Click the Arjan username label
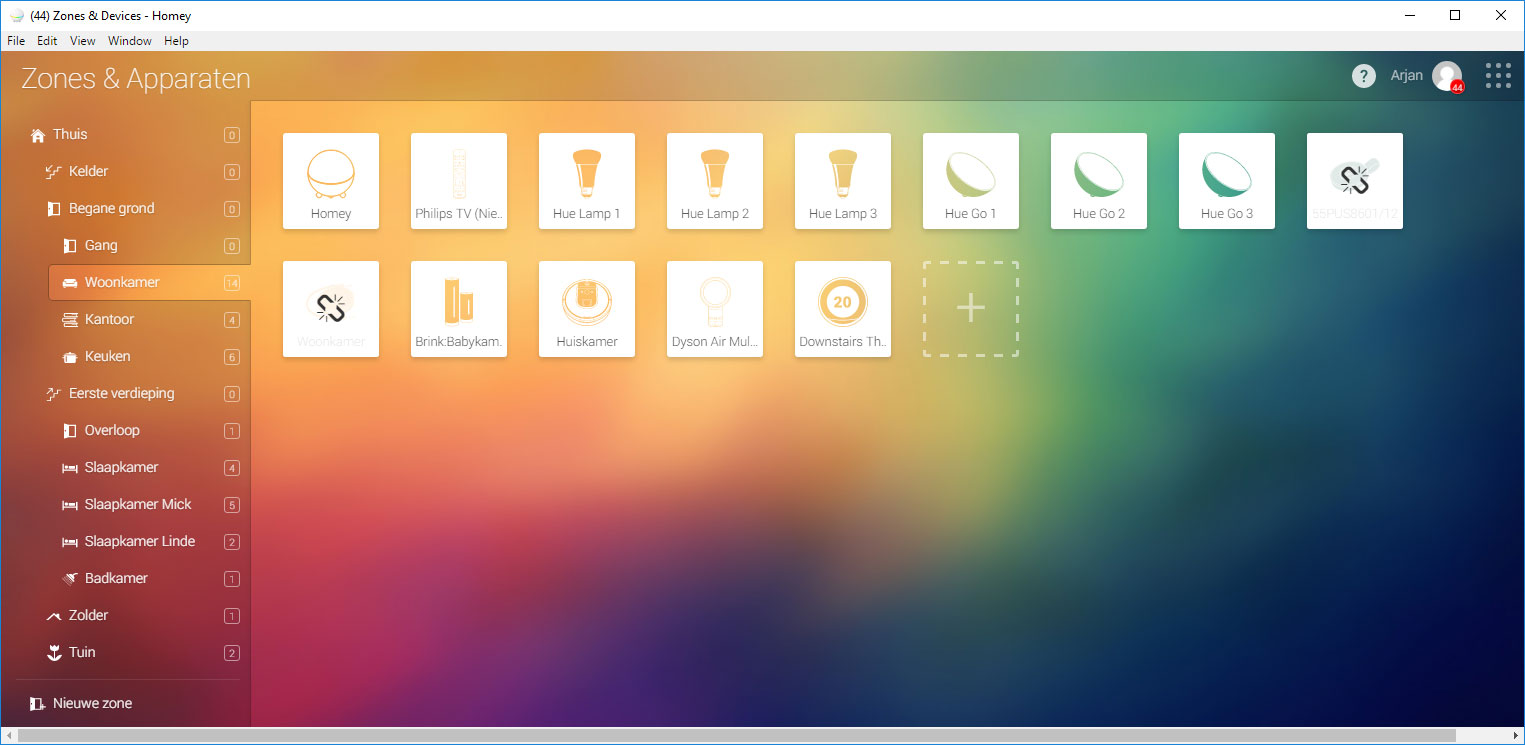The height and width of the screenshot is (745, 1525). pyautogui.click(x=1406, y=76)
